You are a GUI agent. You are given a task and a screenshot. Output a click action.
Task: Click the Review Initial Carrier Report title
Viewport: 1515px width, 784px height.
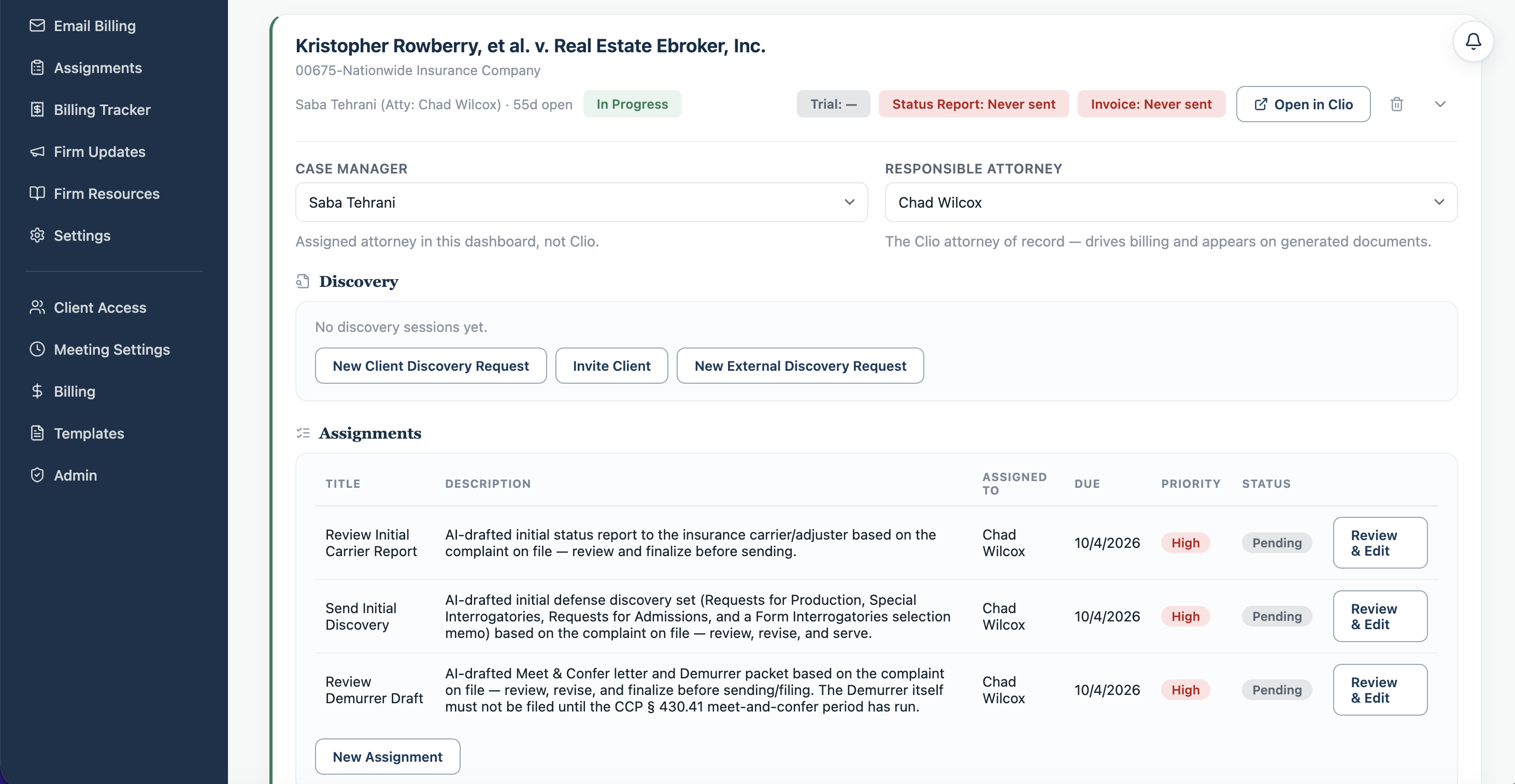coord(371,543)
